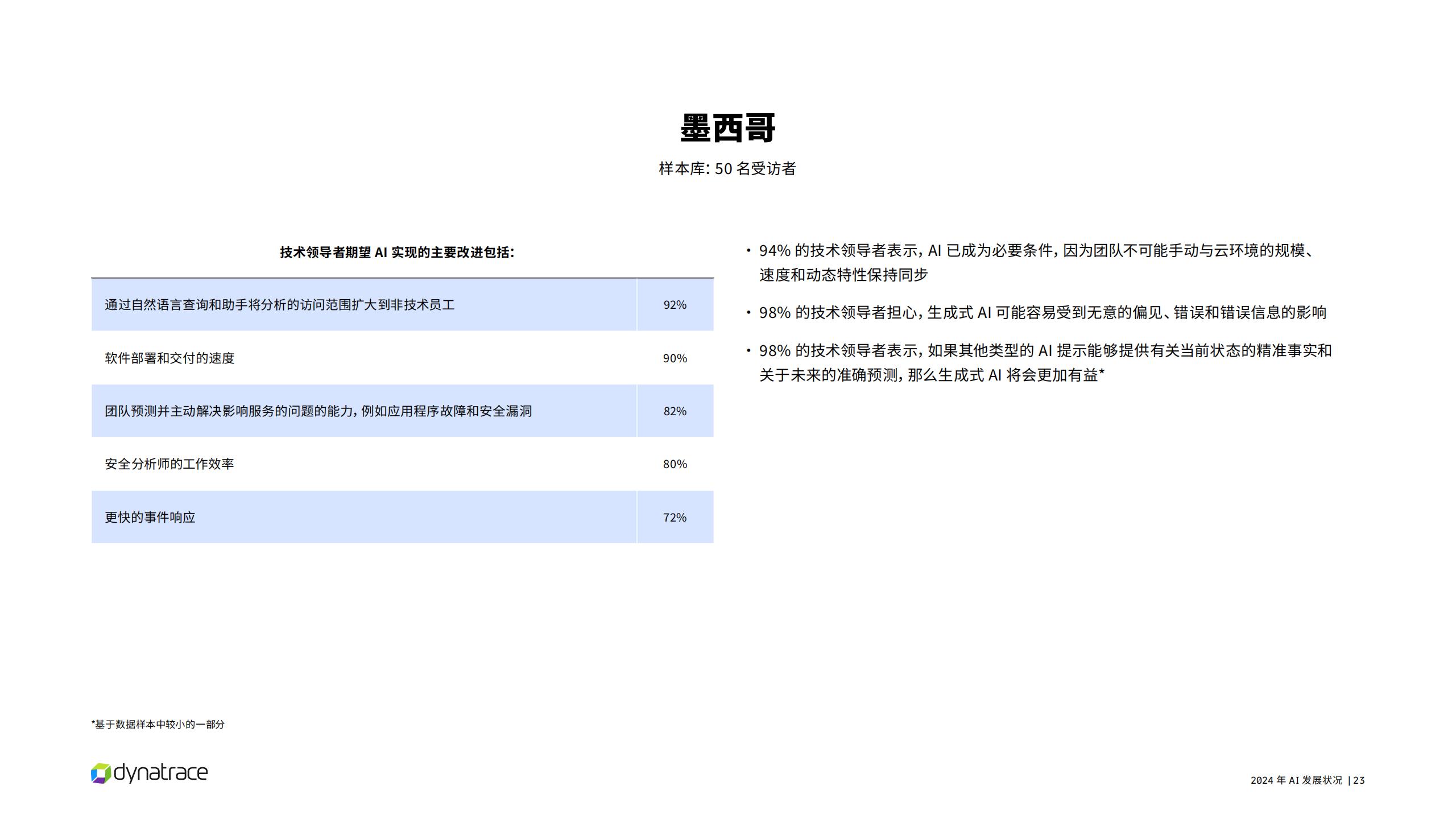Click the page number 23
The width and height of the screenshot is (1456, 819).
(1359, 780)
